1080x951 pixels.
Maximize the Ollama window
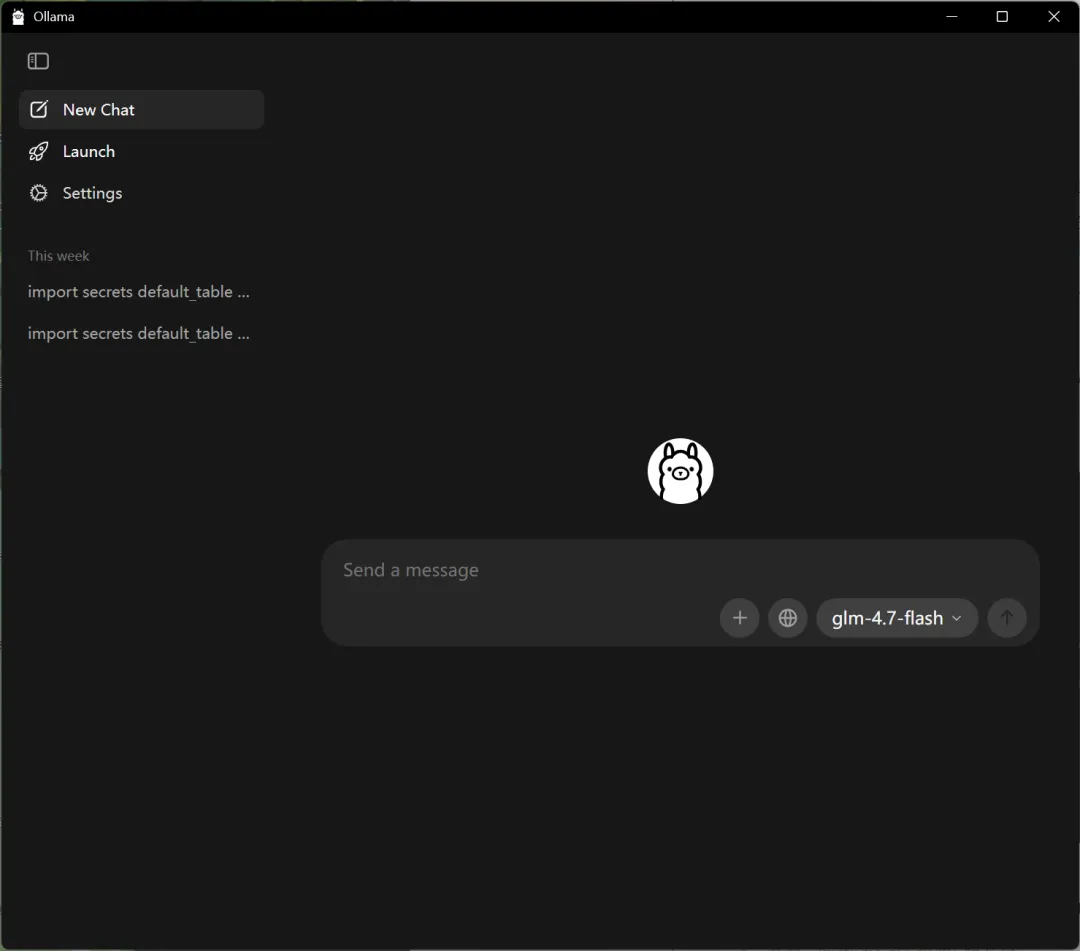(1002, 17)
